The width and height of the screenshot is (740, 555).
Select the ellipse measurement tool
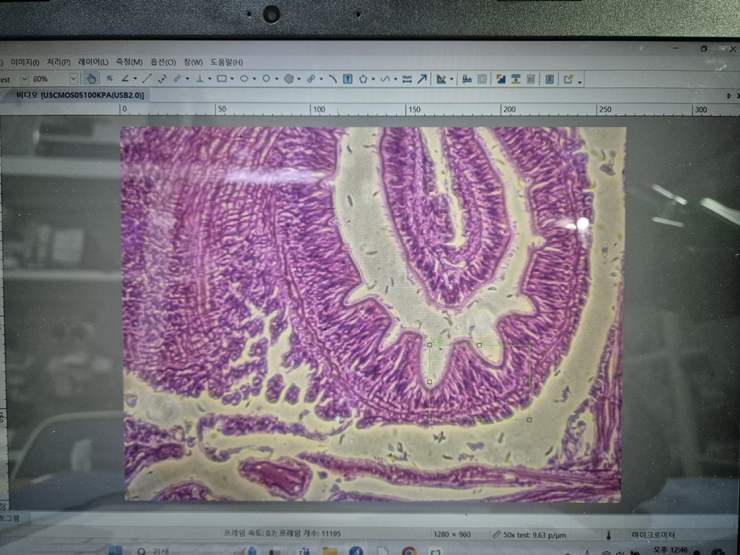click(x=244, y=78)
